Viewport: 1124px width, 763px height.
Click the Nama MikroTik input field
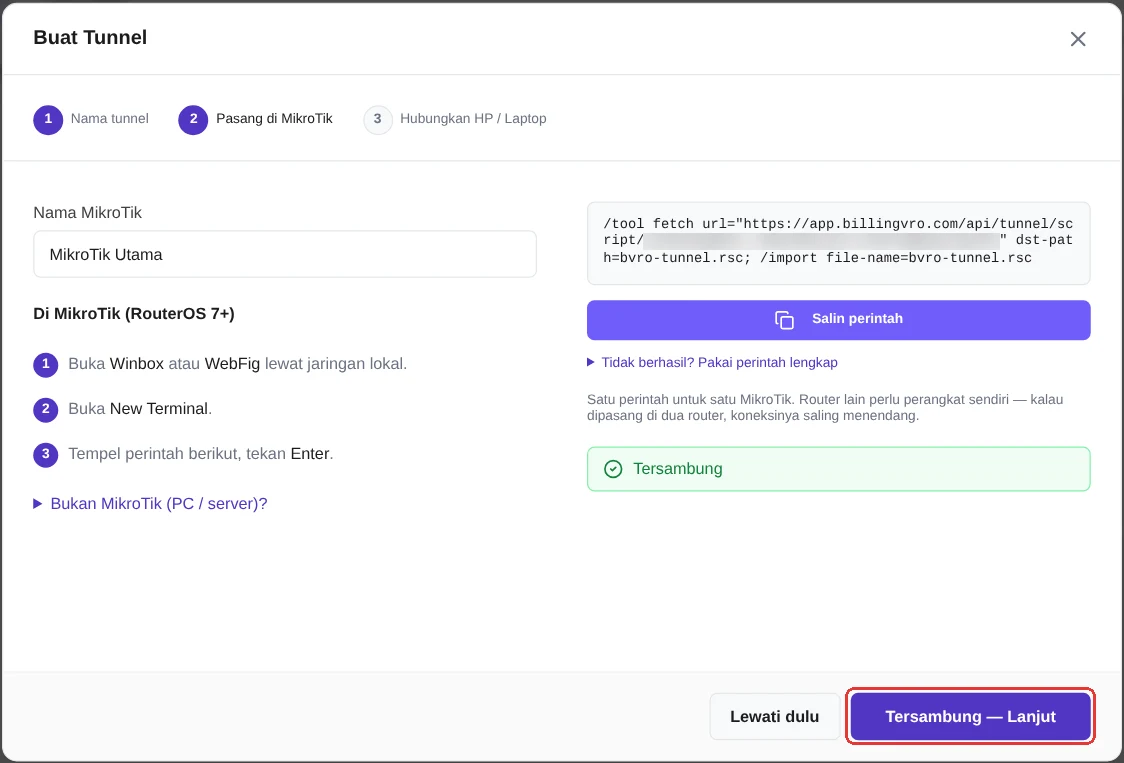point(285,254)
